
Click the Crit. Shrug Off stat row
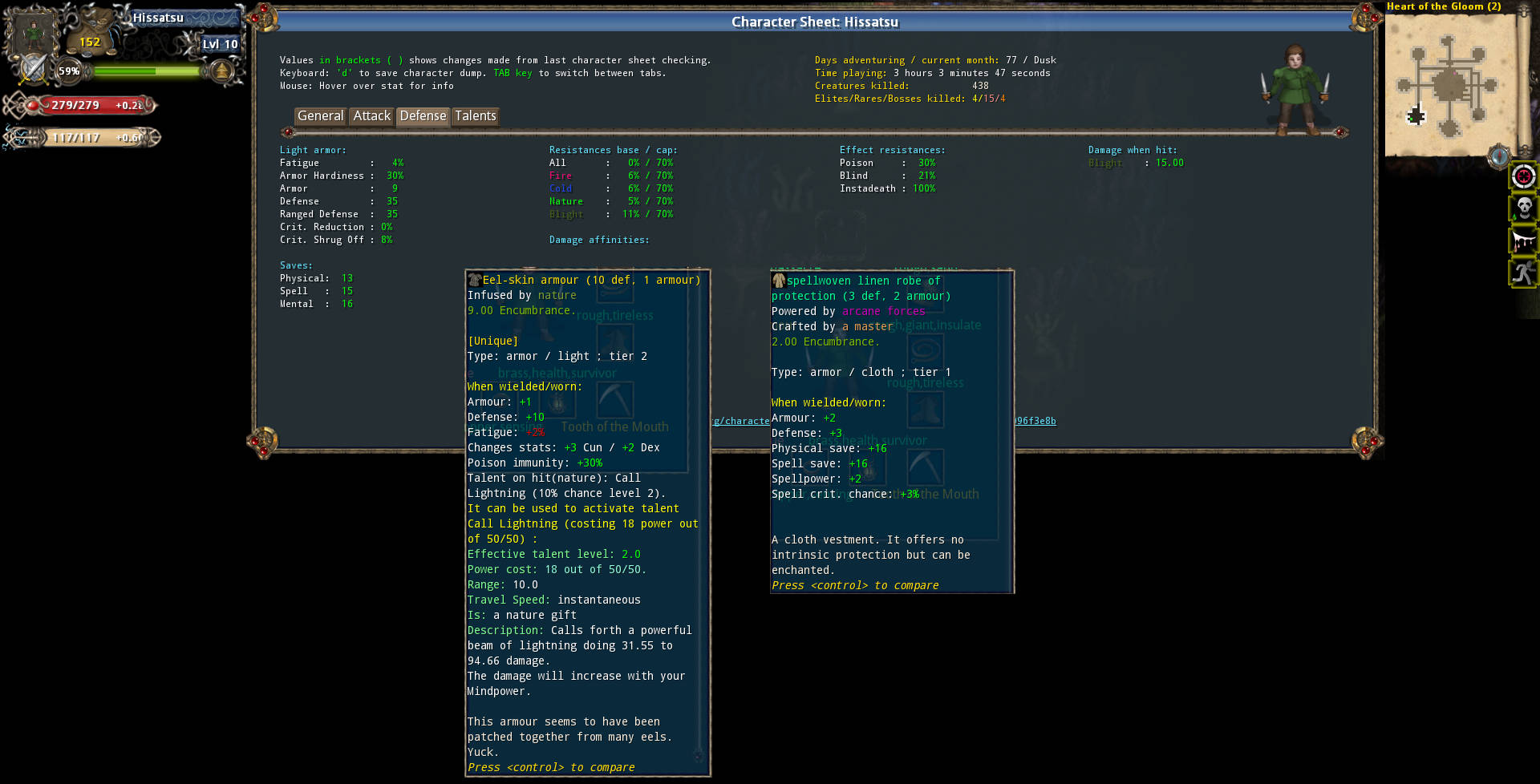(336, 240)
